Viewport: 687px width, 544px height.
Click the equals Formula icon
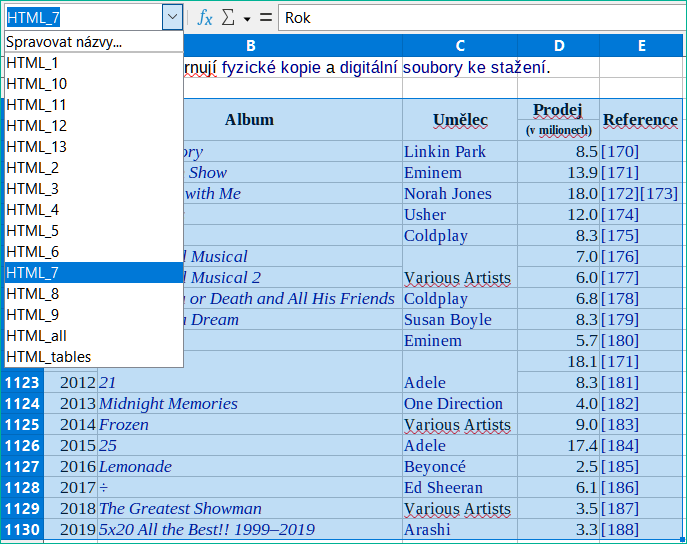coord(266,18)
